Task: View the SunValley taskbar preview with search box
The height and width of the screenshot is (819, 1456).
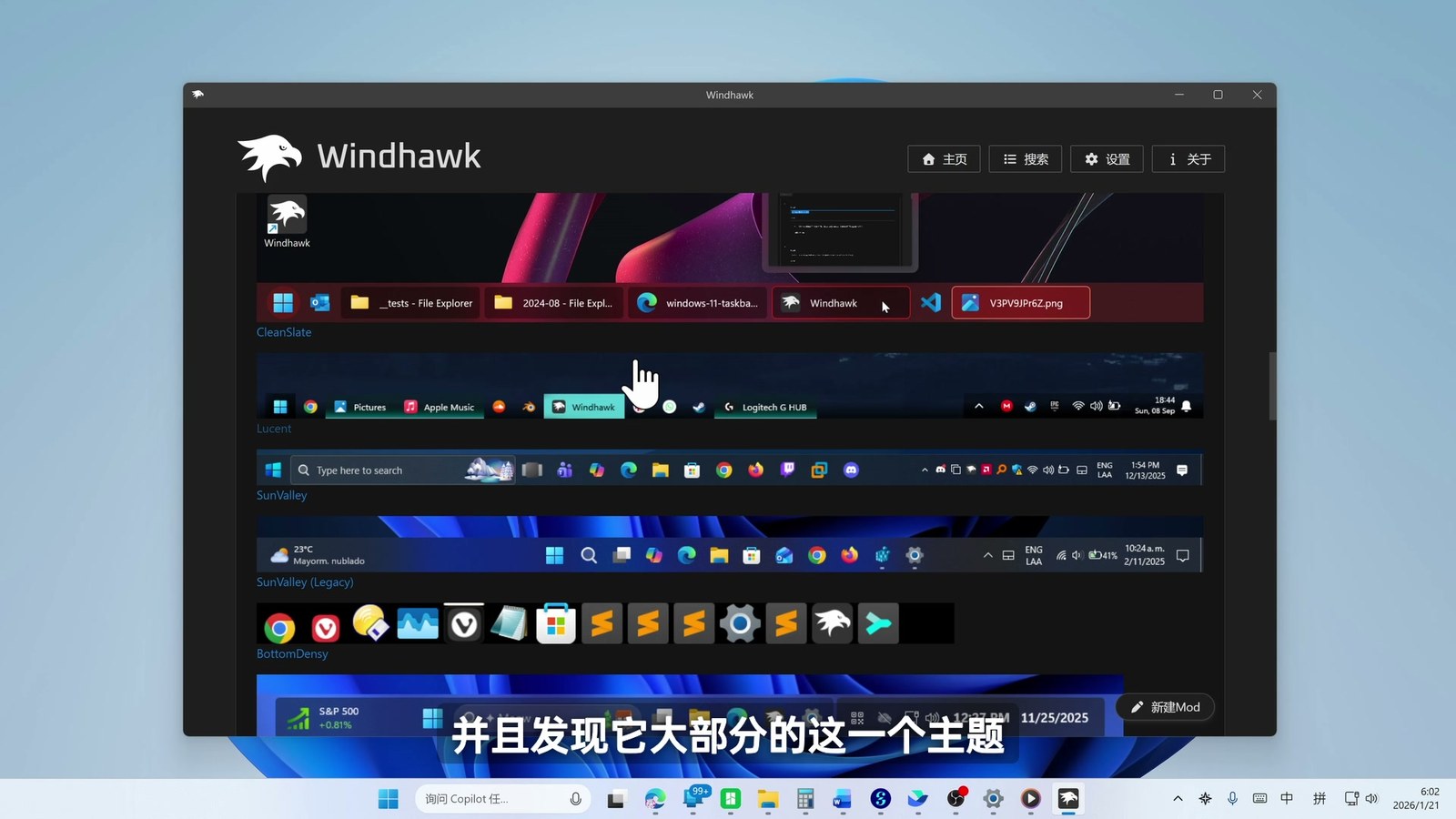Action: coord(730,469)
